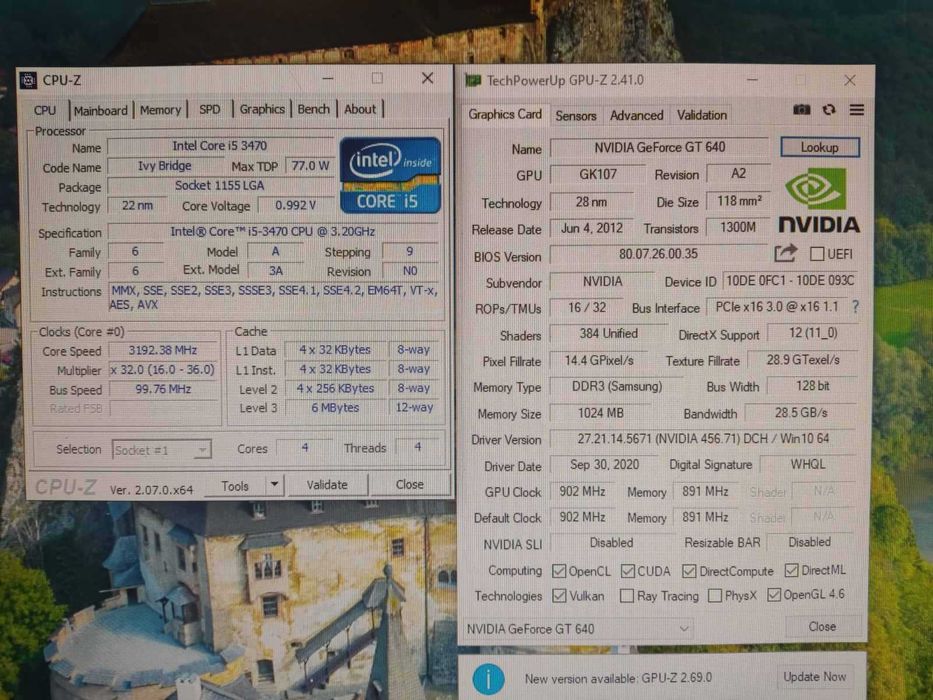Screen dimensions: 933x700
Task: Select Graphics Card tab in GPU-Z
Action: pos(505,114)
